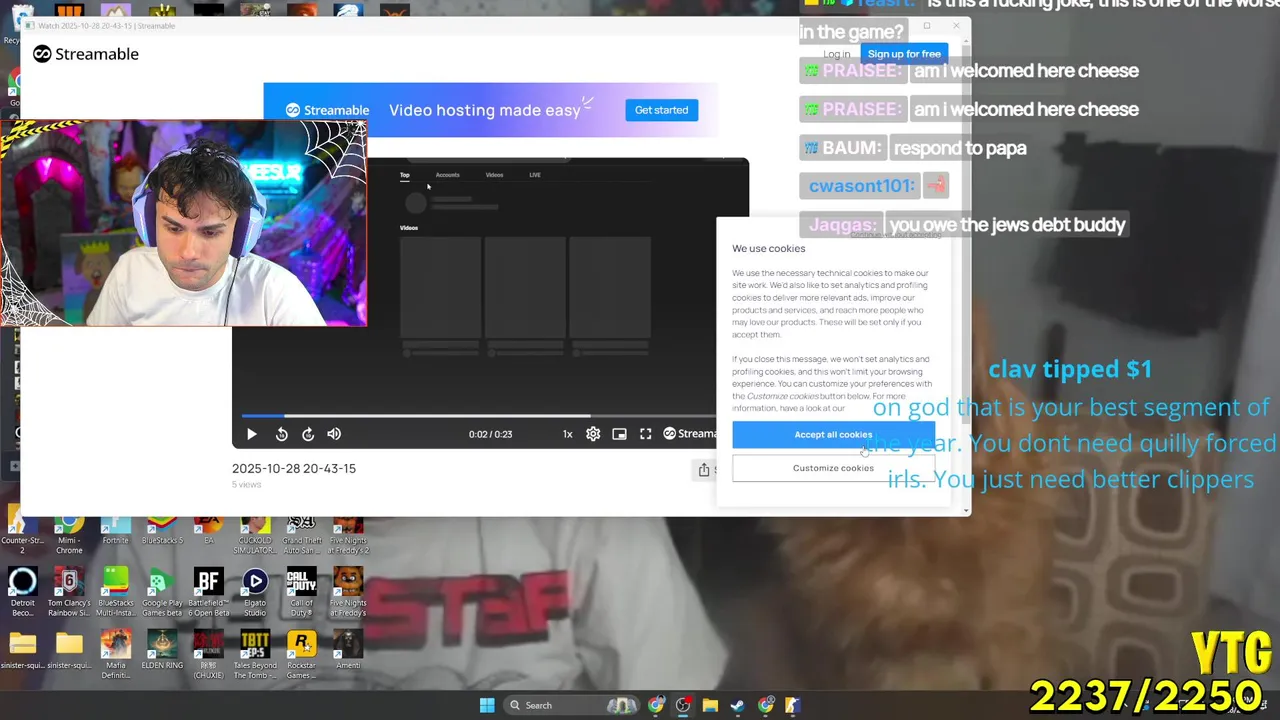
Task: Open BlueStacks 5 desktop shortcut
Action: click(x=162, y=532)
